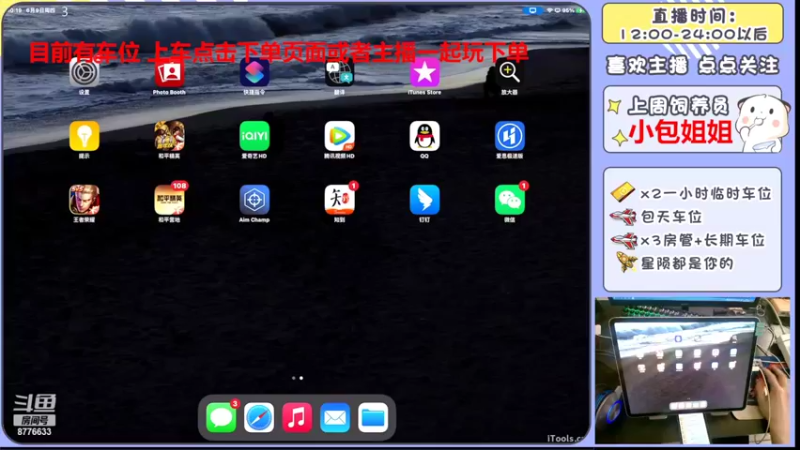Image resolution: width=800 pixels, height=450 pixels.
Task: Open the 爱思极速版 blue app
Action: coord(509,136)
